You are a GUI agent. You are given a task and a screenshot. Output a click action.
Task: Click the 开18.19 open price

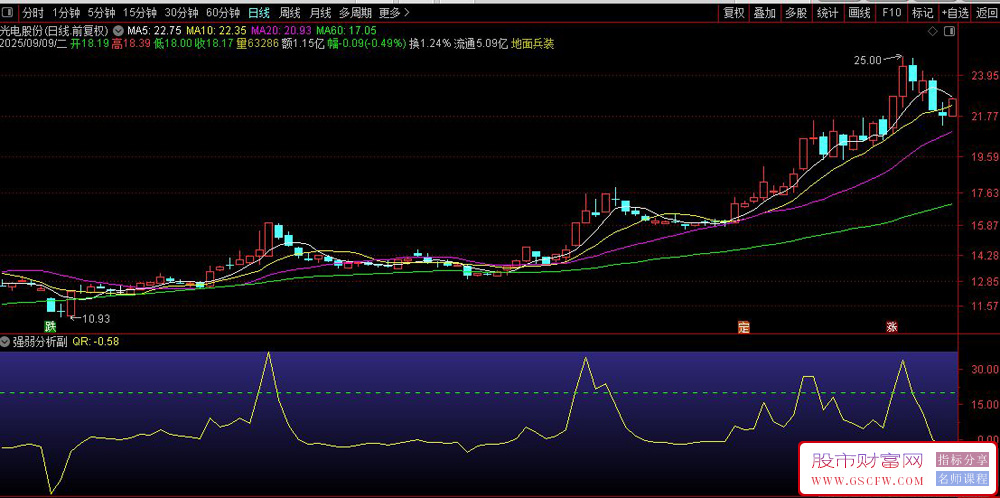pos(89,43)
